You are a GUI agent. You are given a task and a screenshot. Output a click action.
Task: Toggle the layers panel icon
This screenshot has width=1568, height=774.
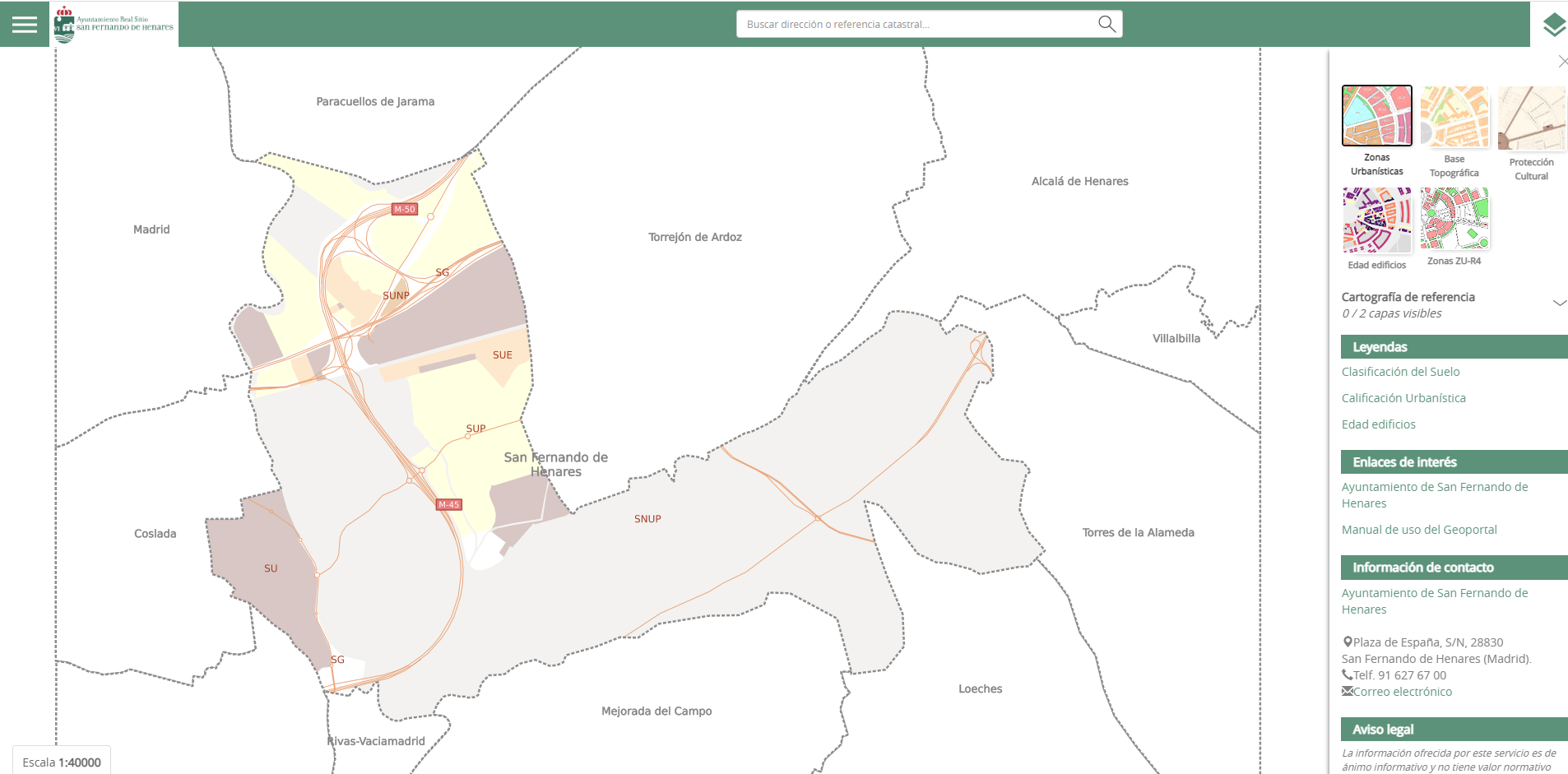coord(1553,25)
